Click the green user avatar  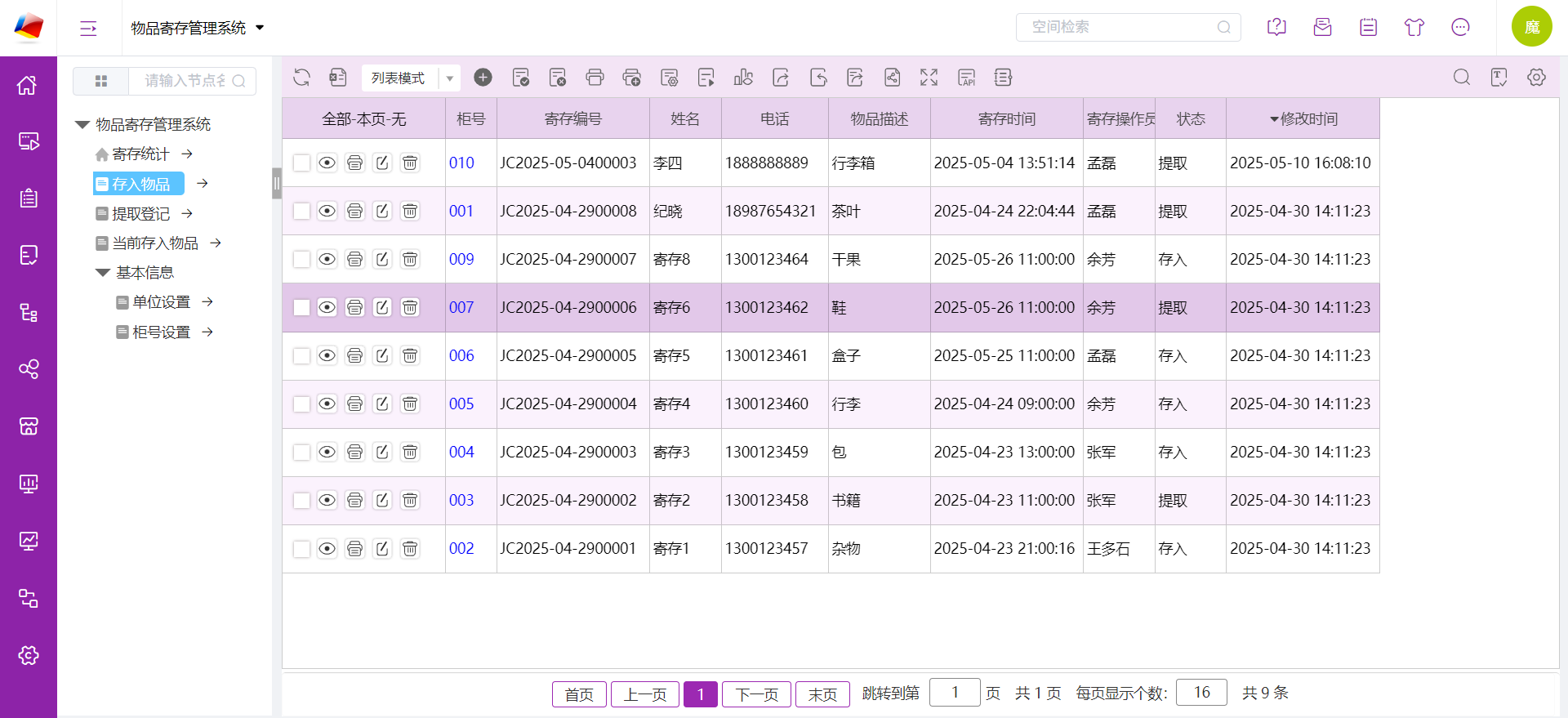[1532, 27]
